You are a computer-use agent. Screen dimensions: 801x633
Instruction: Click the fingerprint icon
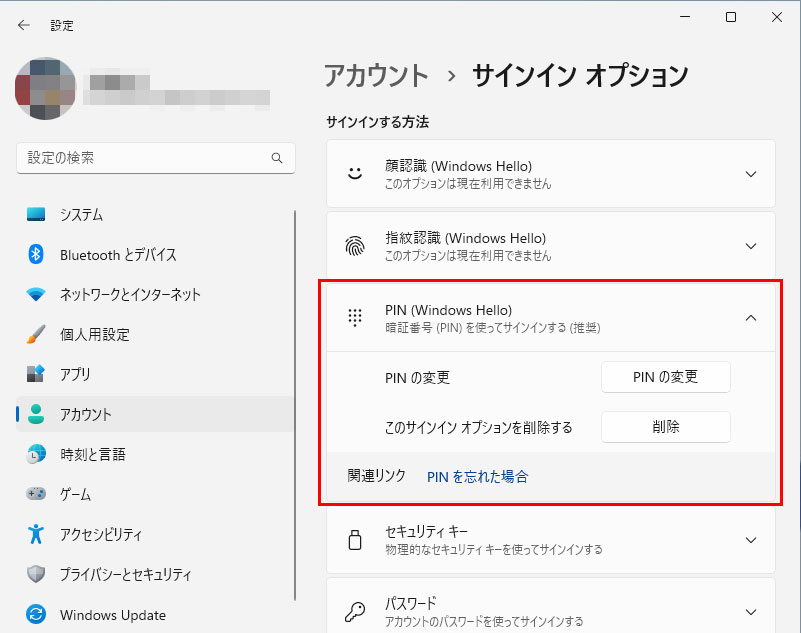pyautogui.click(x=355, y=246)
